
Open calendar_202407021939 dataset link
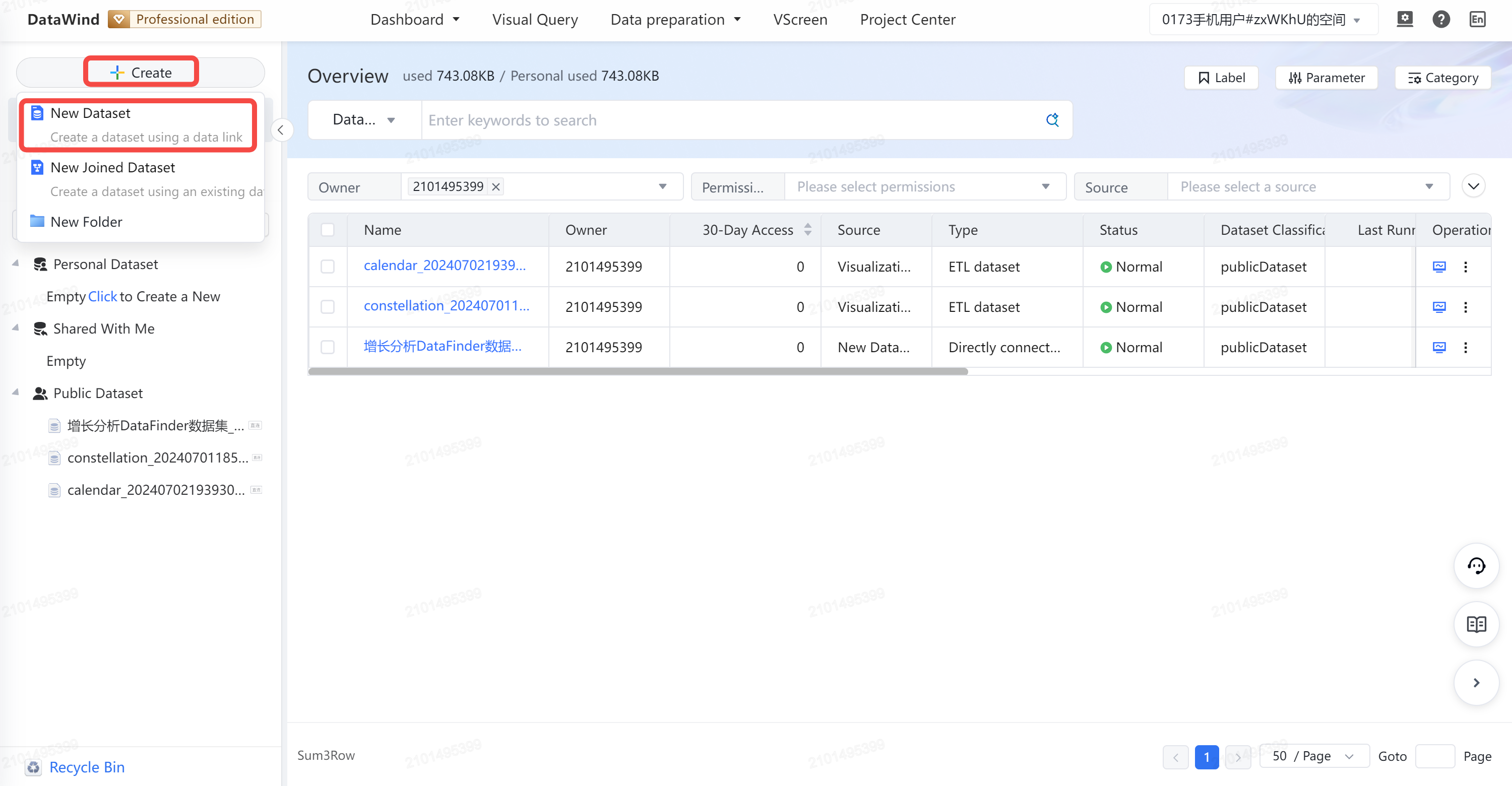pyautogui.click(x=445, y=266)
